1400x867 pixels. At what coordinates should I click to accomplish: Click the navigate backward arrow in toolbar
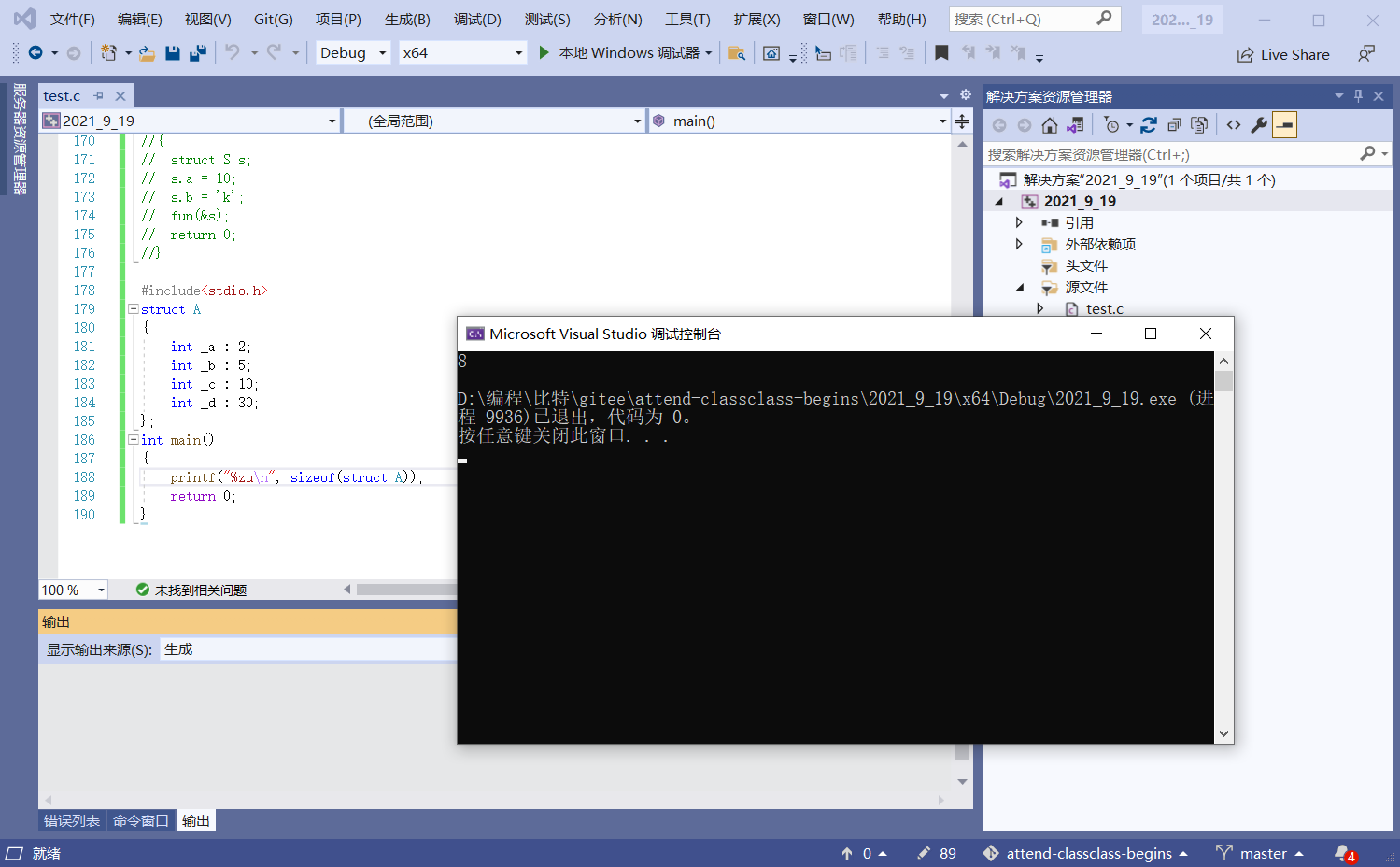point(35,53)
